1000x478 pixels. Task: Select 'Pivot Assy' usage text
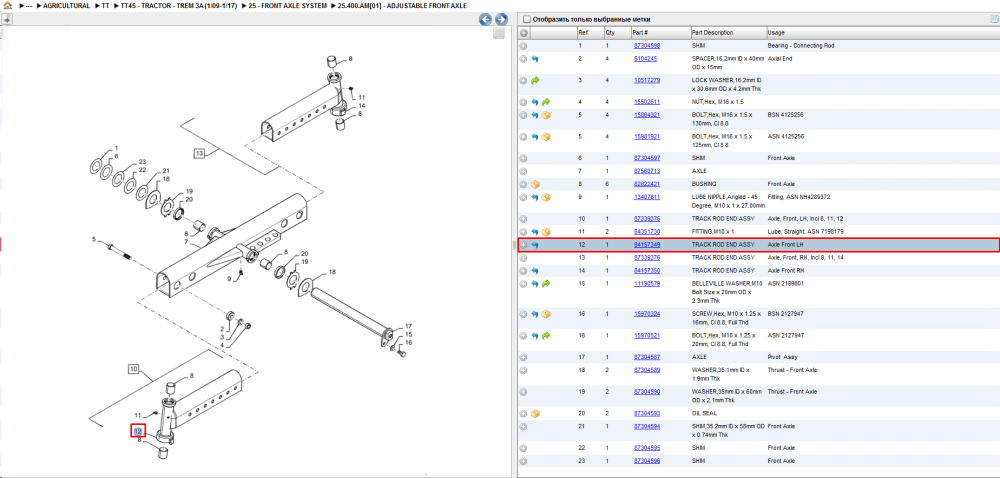783,358
